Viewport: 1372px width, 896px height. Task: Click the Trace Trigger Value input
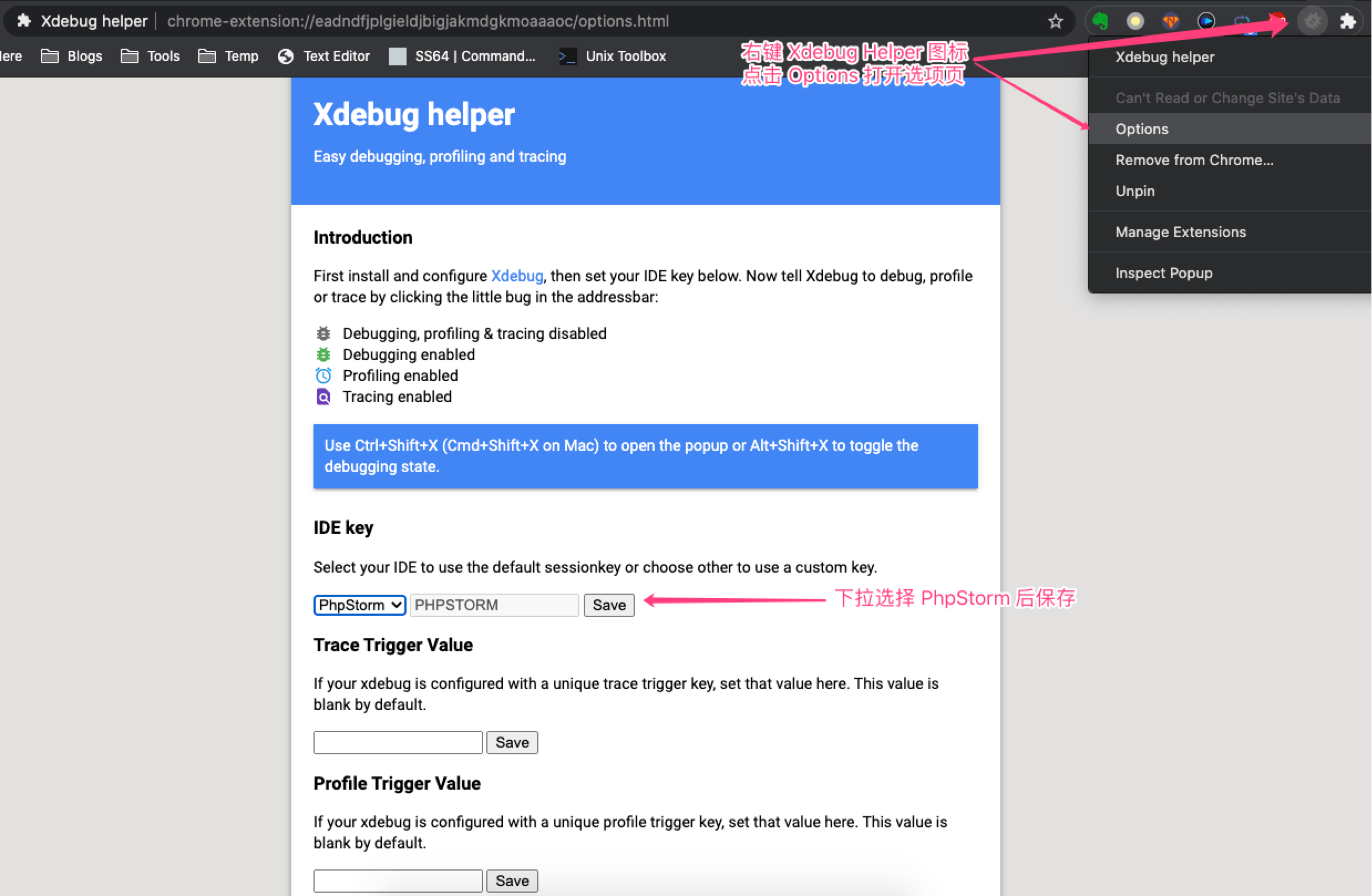pos(398,742)
